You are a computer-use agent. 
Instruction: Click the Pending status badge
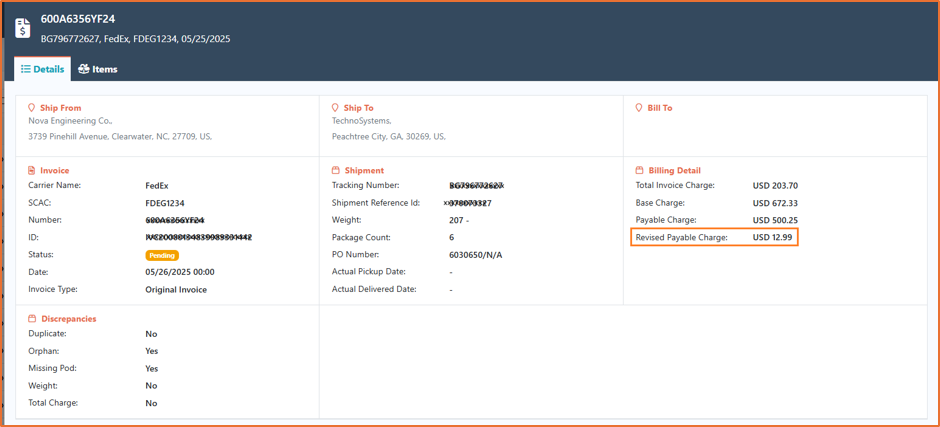tap(162, 255)
